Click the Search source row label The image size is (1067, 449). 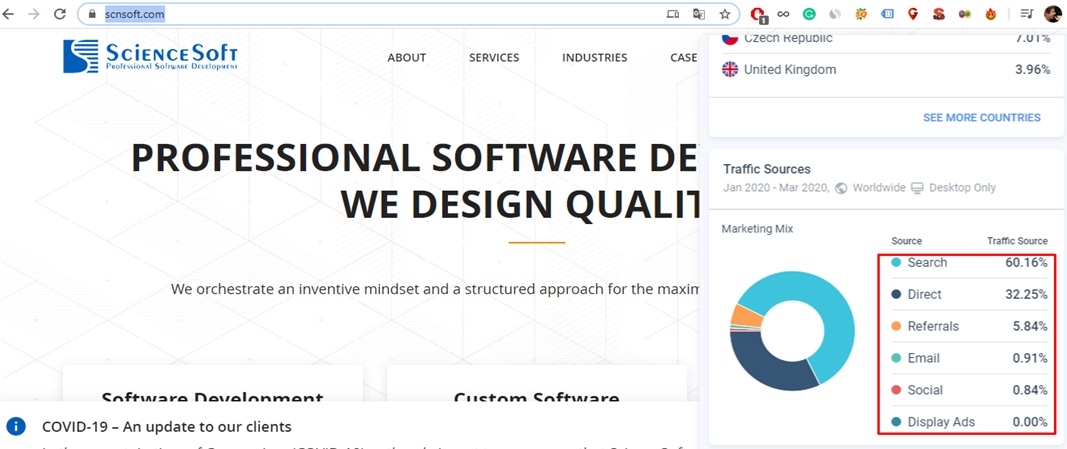(927, 263)
